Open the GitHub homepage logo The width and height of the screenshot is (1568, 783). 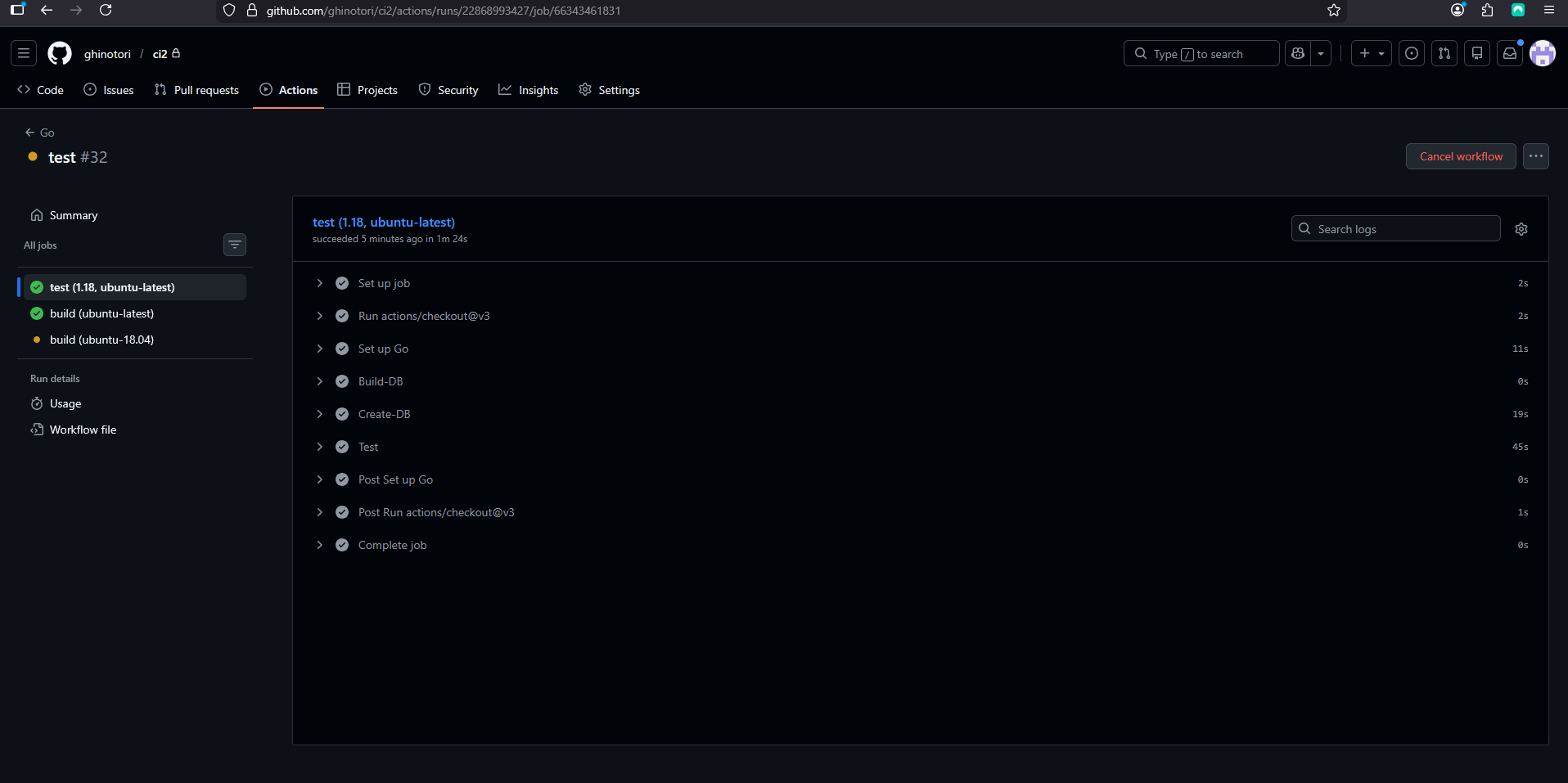[60, 54]
